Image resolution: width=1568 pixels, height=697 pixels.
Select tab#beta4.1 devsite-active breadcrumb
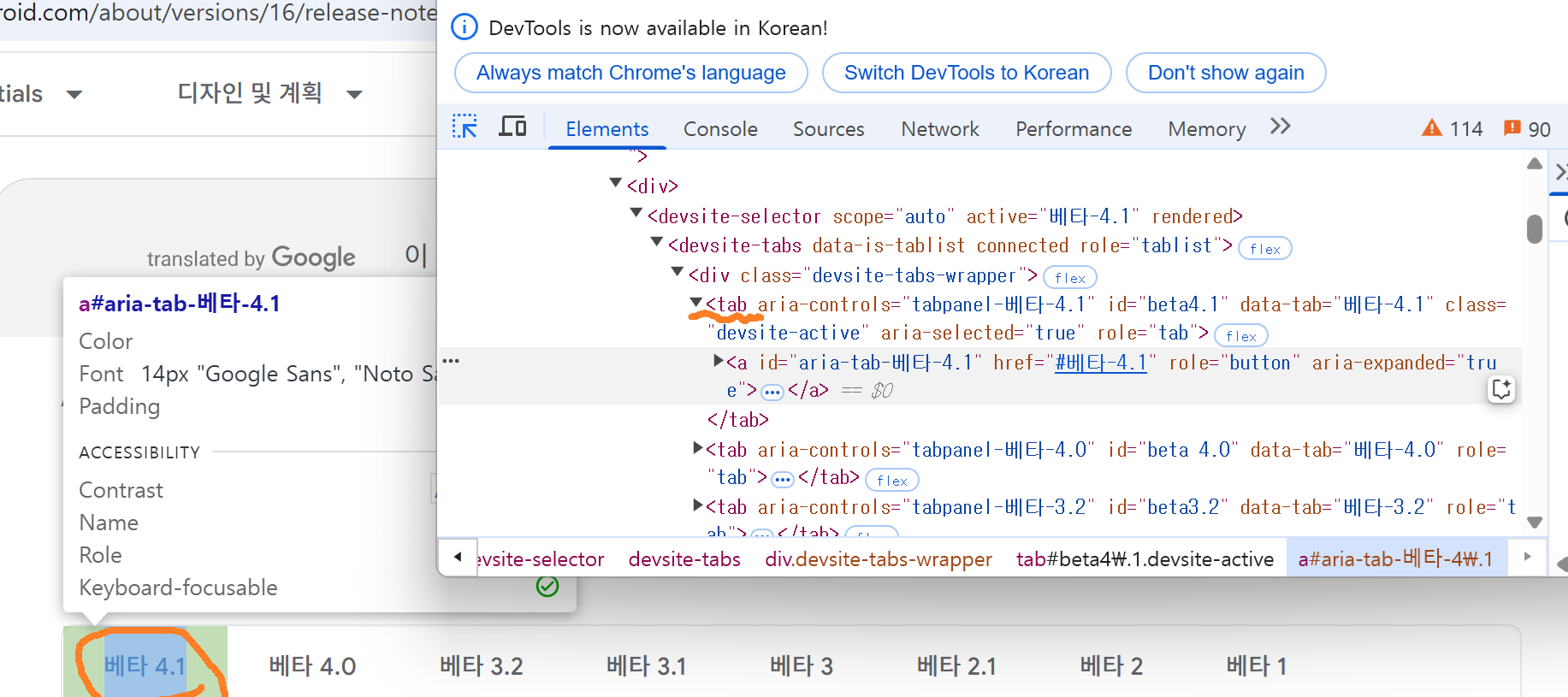pos(1145,559)
